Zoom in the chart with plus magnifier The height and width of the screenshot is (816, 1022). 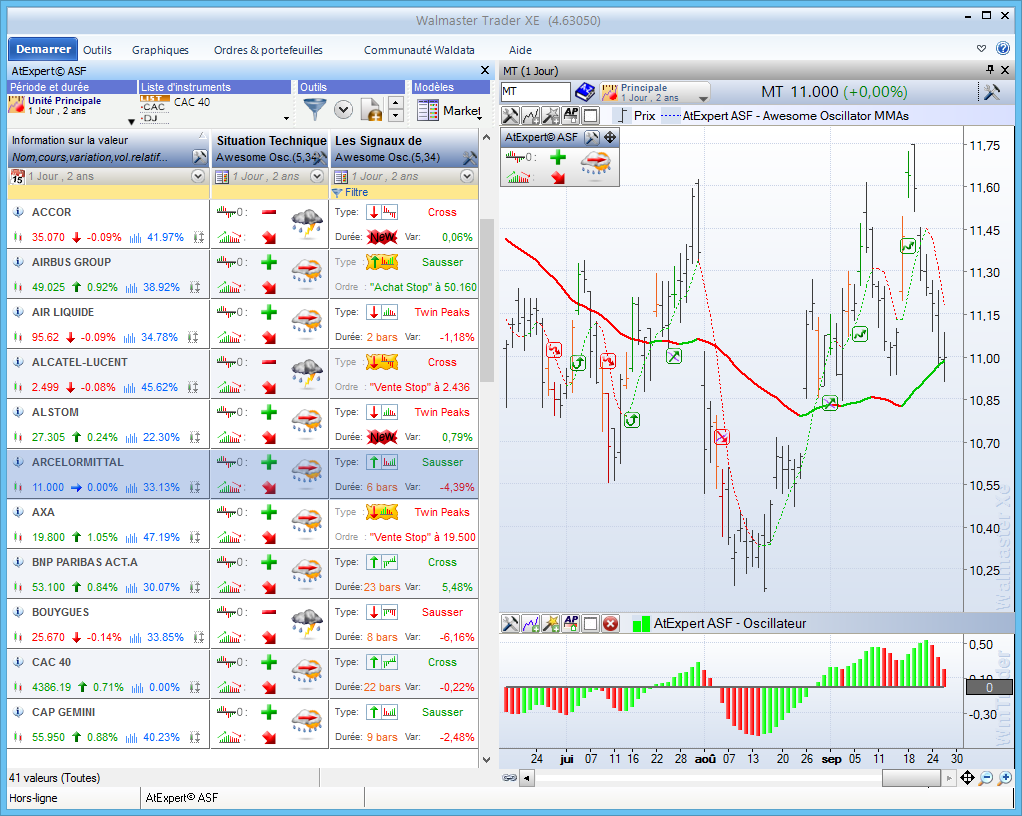click(x=1004, y=778)
